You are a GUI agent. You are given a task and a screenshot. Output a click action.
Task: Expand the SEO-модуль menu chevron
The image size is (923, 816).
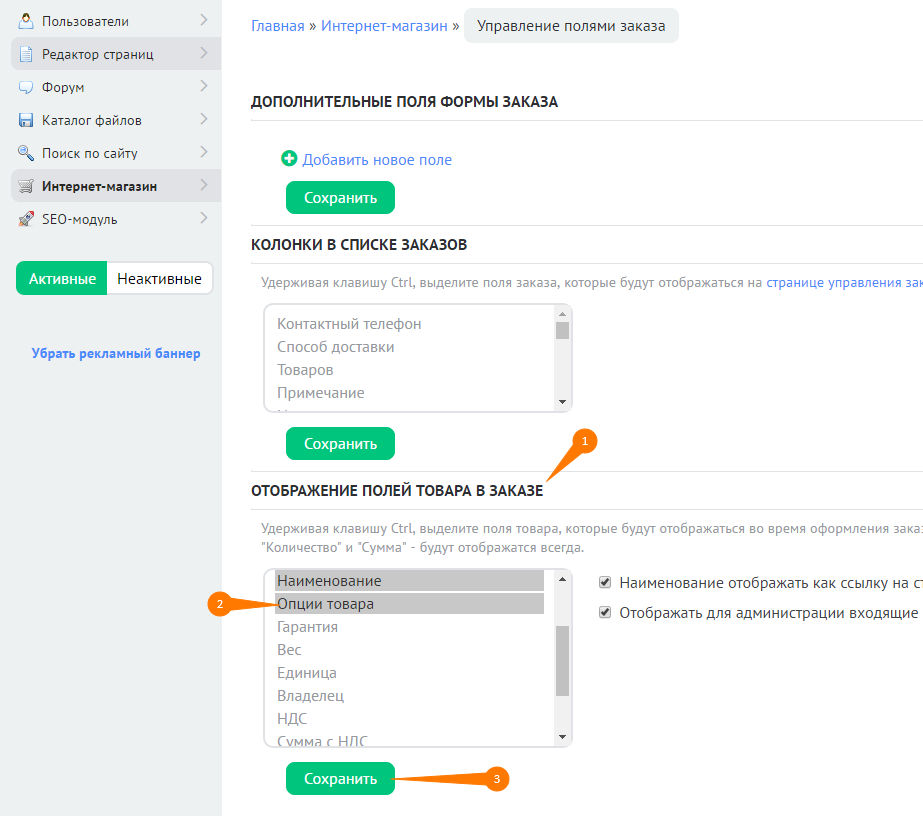203,218
